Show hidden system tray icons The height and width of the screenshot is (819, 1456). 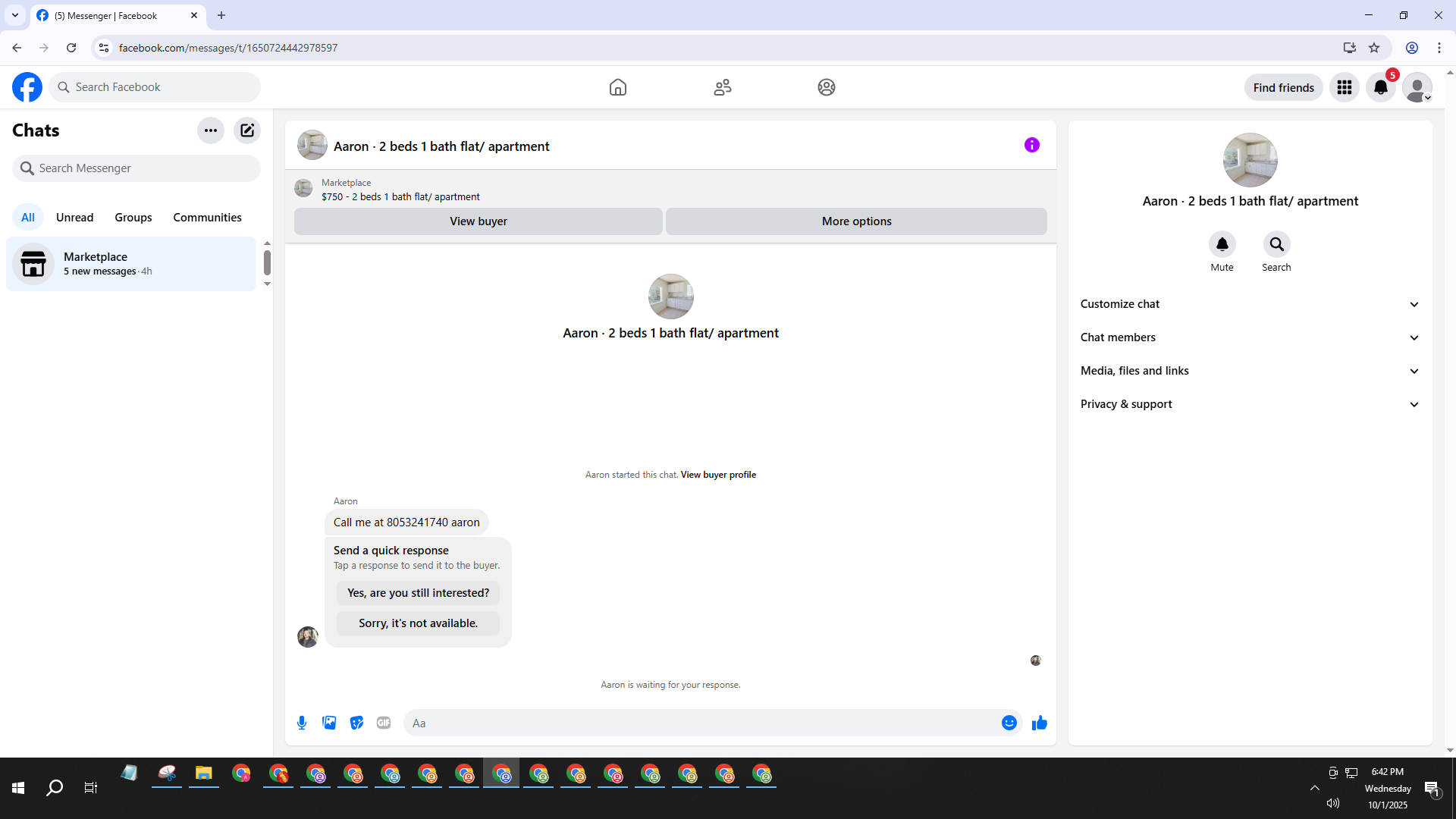[1315, 788]
